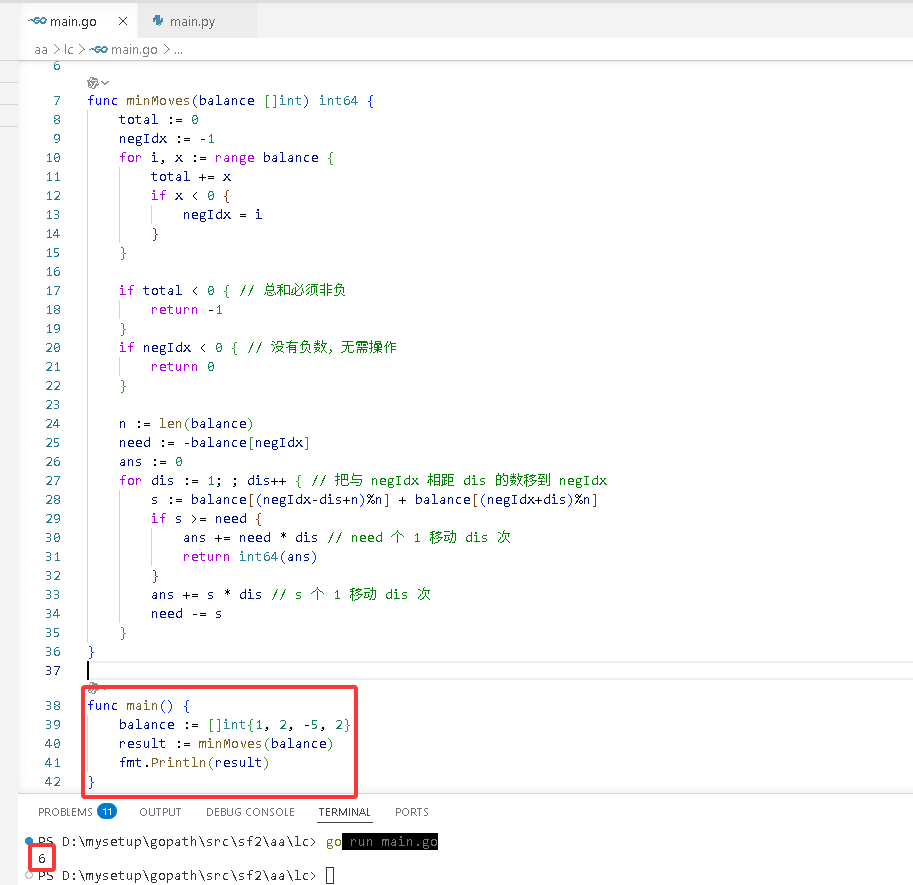
Task: Open the Debug Console panel tab
Action: point(250,812)
